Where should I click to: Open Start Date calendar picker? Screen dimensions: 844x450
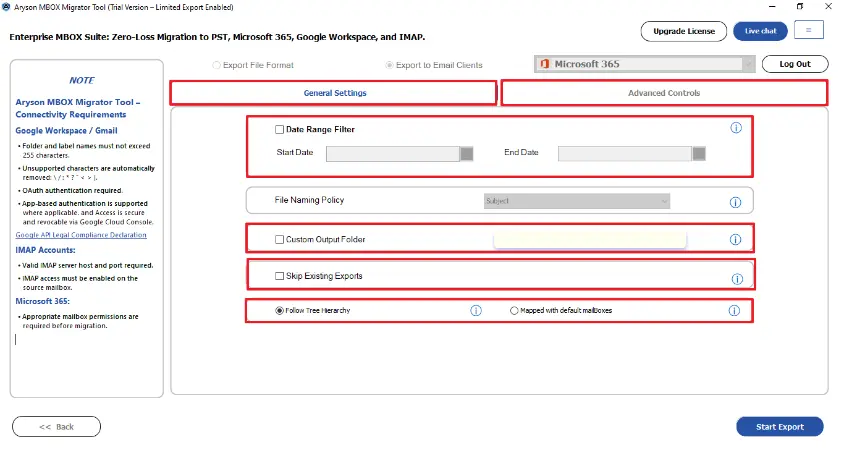point(467,153)
